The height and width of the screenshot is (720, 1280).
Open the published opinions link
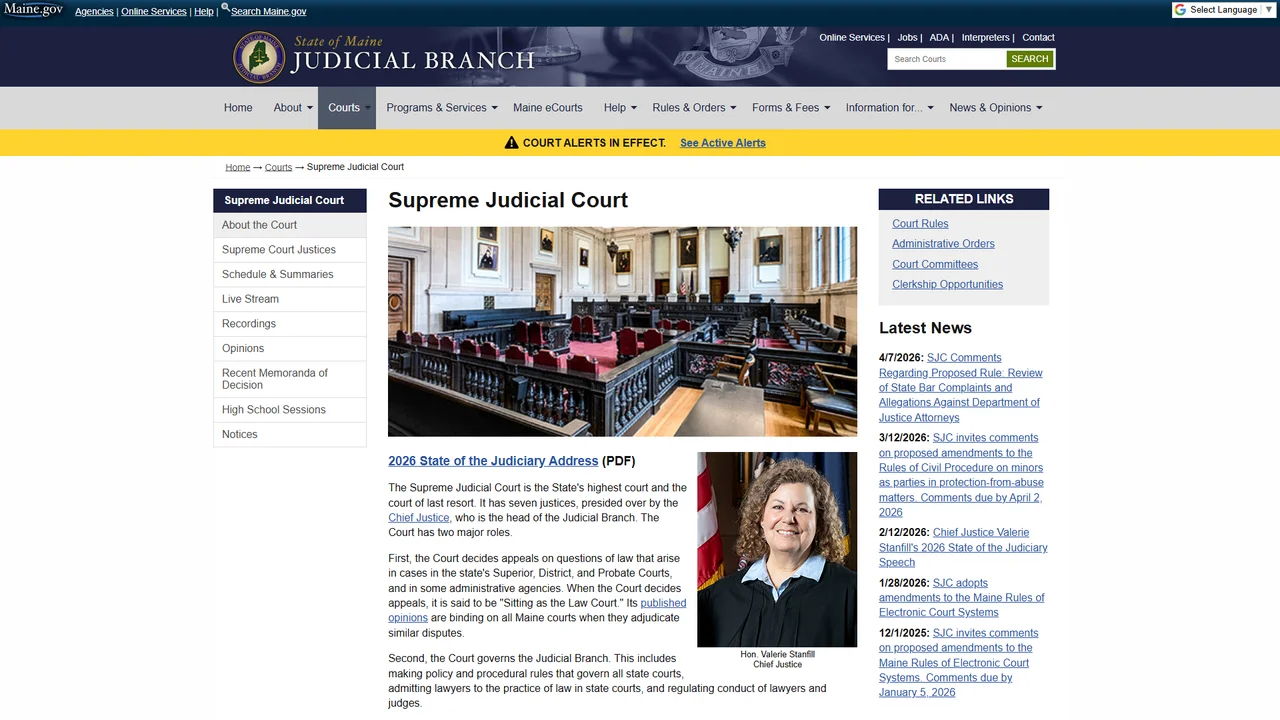coord(537,610)
